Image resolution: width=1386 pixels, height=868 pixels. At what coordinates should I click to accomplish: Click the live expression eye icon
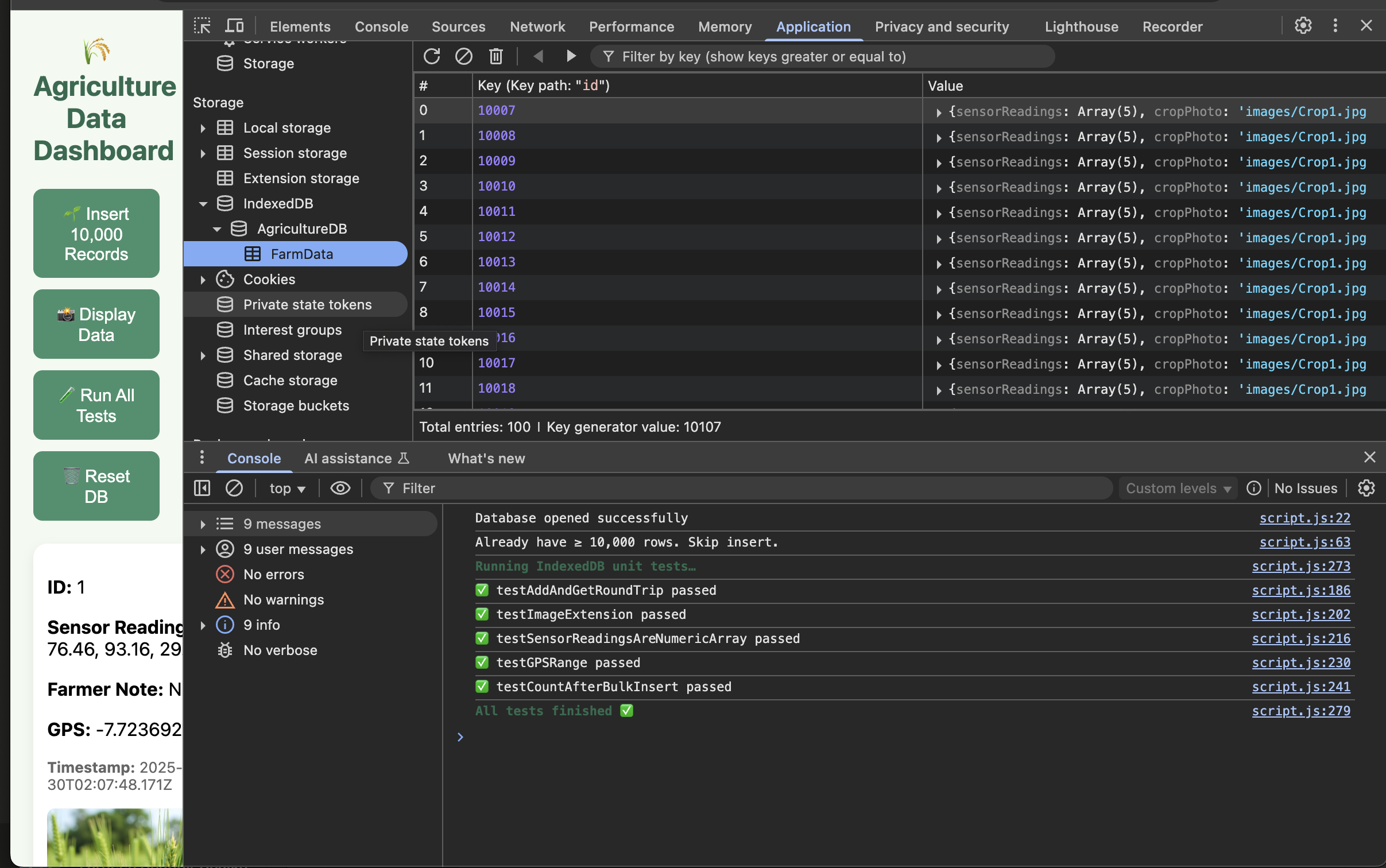[340, 488]
